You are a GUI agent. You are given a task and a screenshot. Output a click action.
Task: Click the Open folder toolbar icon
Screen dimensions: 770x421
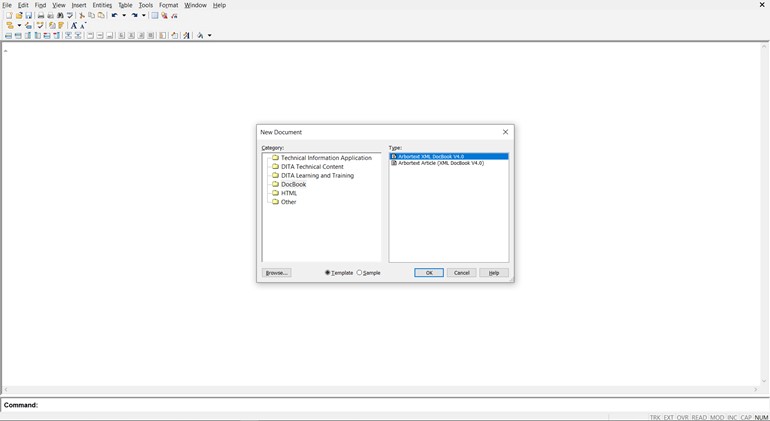pos(19,15)
